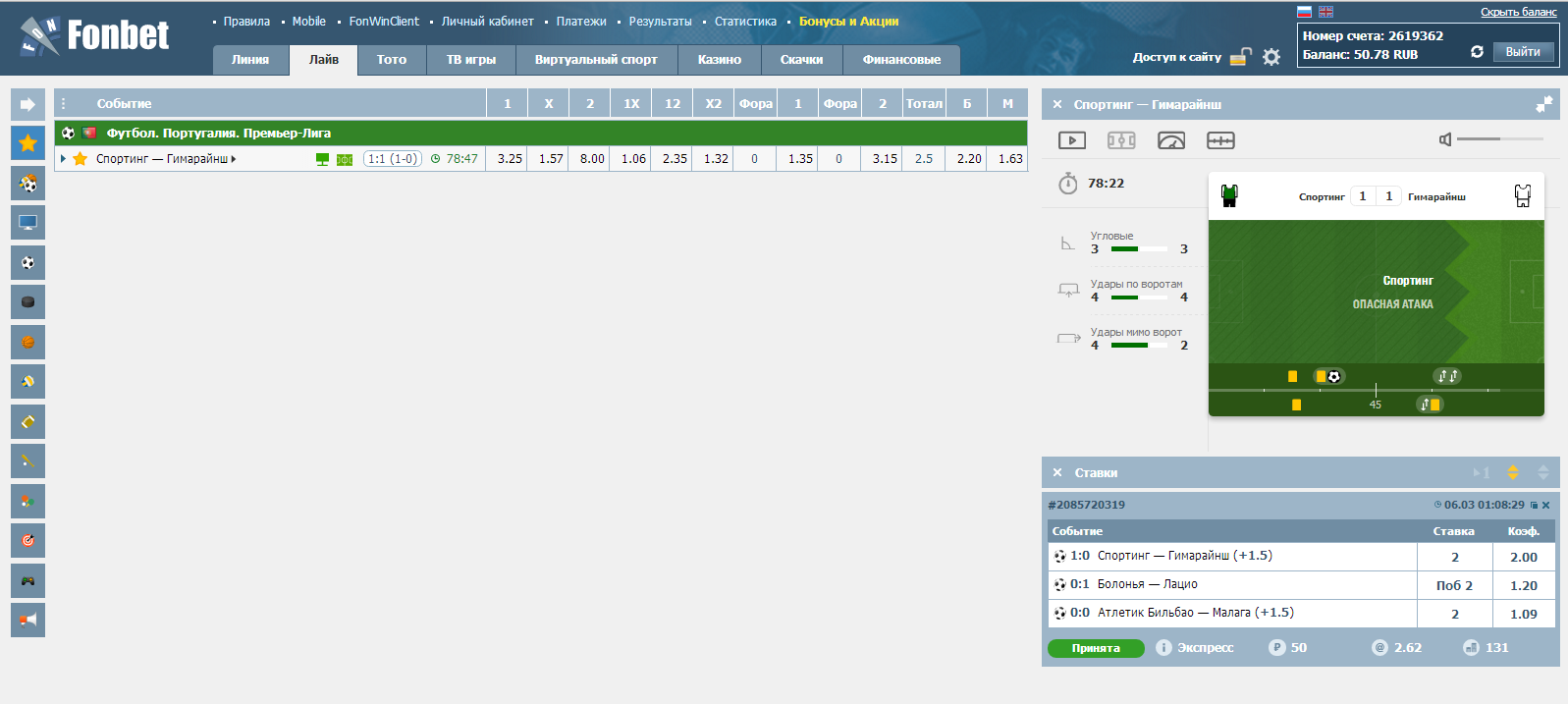The image size is (1568, 704).
Task: Choose the baseball bat icon in the sidebar
Action: click(x=27, y=461)
